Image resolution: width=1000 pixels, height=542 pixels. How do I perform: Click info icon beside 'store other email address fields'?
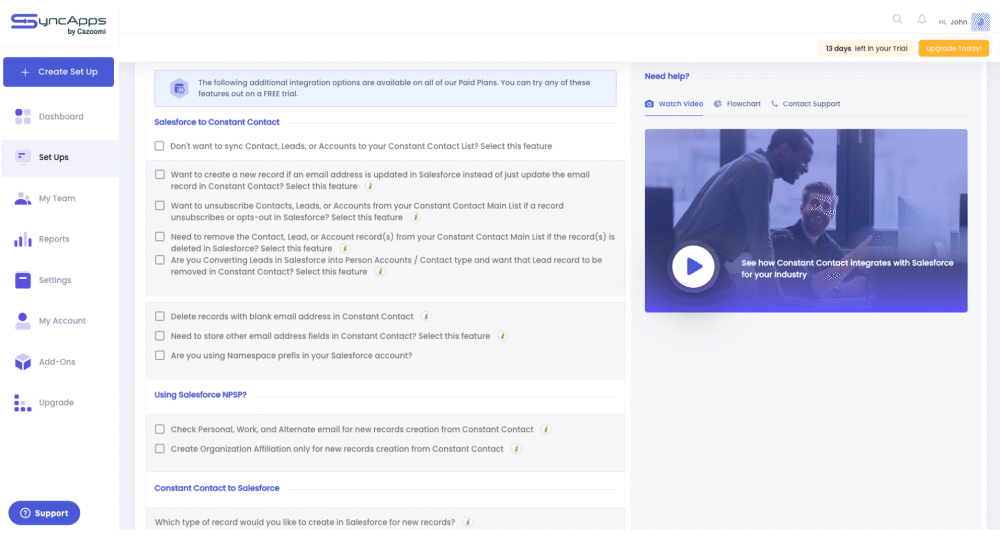pyautogui.click(x=503, y=336)
